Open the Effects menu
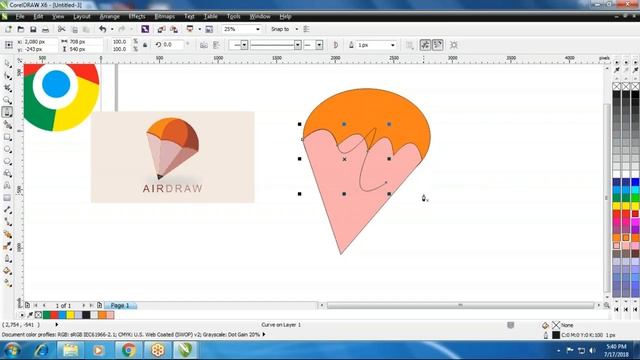 tap(137, 16)
